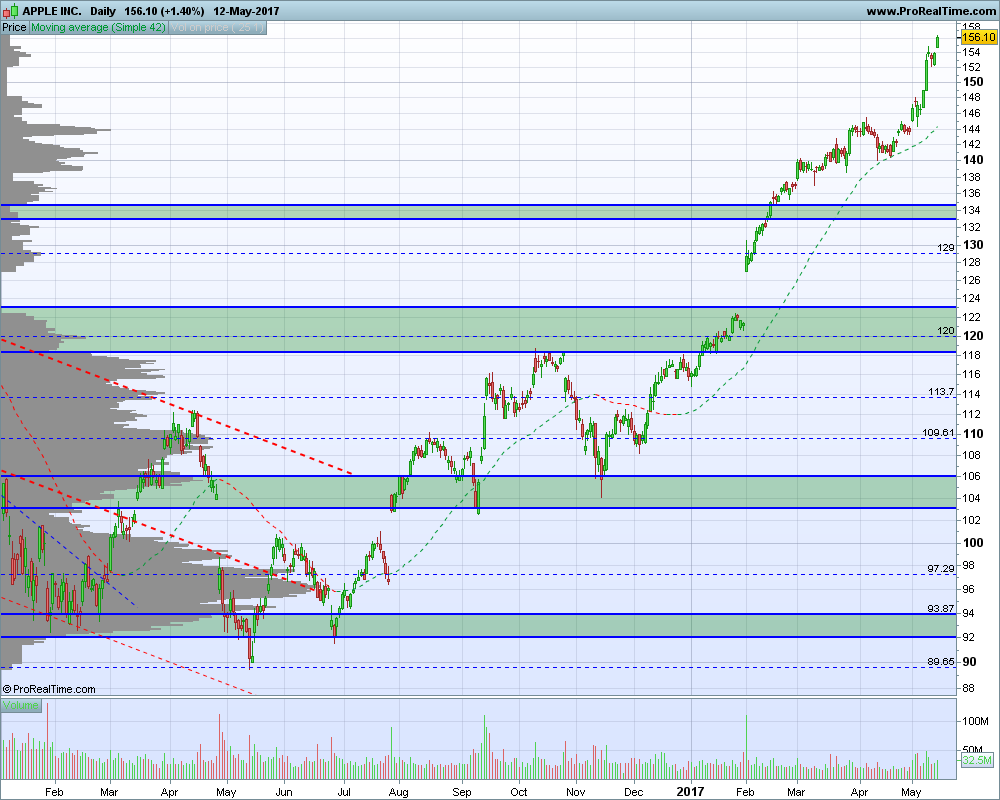Select the Vol on price (25 1) tab
Viewport: 1000px width, 800px height.
(x=217, y=27)
